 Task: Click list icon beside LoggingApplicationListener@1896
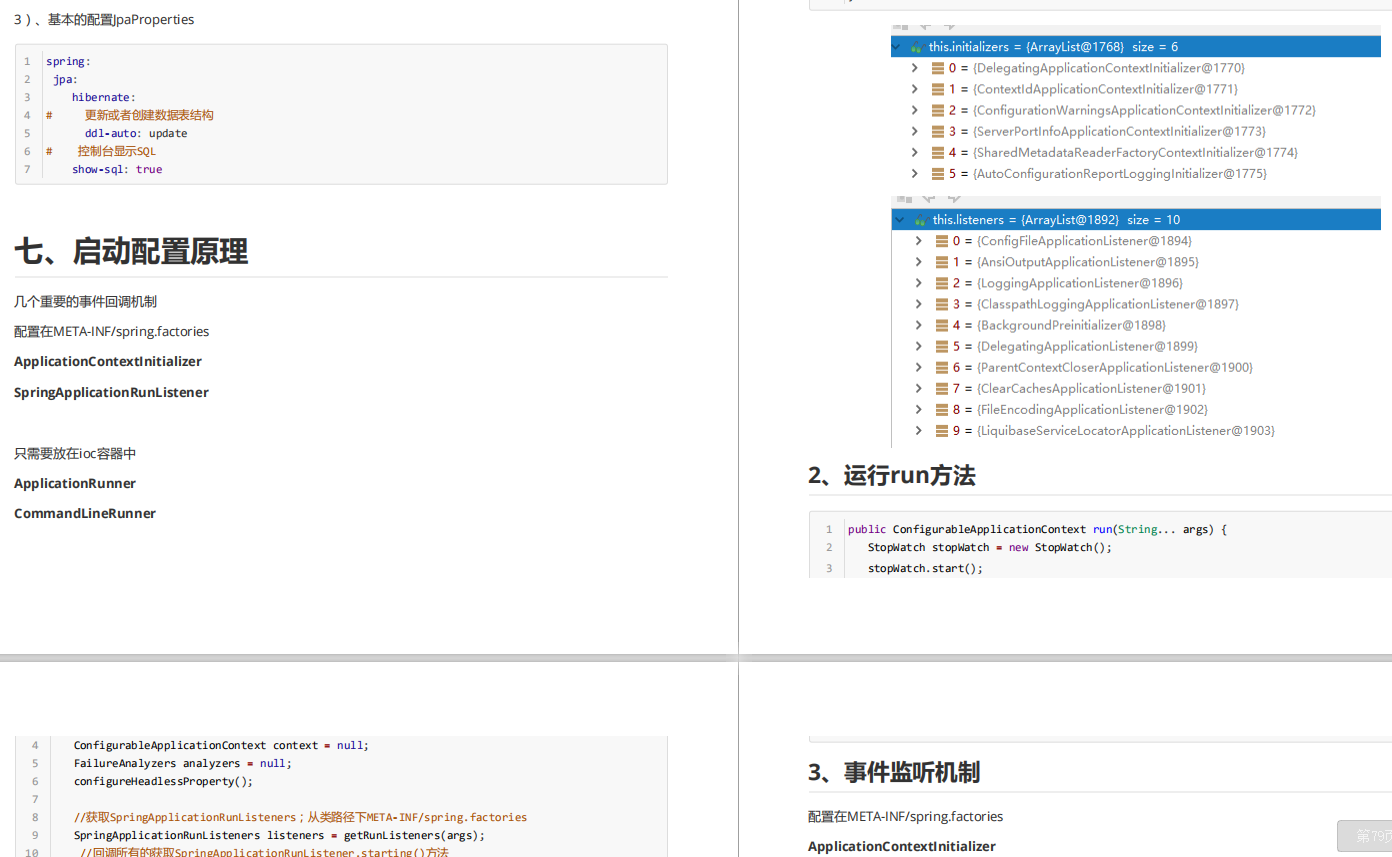pos(942,283)
